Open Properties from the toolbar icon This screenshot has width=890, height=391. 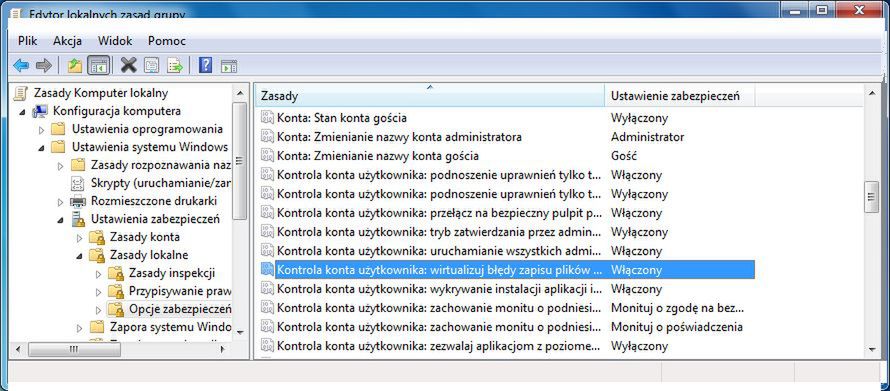pos(152,66)
